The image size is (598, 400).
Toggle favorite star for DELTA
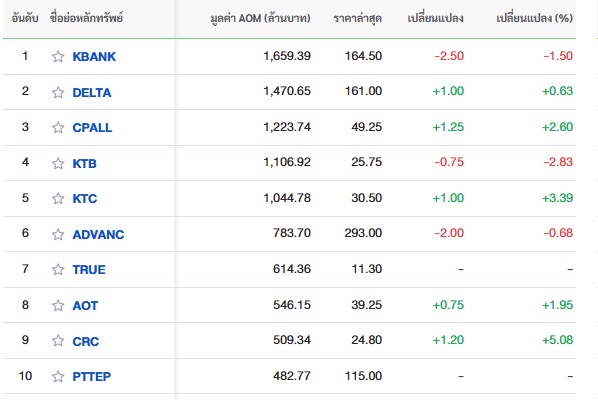pos(58,92)
